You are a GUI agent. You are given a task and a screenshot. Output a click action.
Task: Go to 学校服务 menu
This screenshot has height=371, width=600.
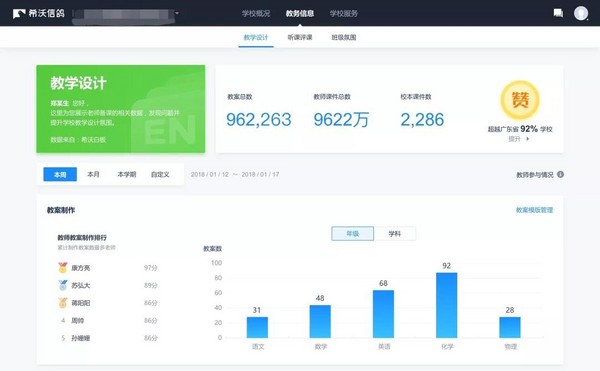tap(344, 13)
